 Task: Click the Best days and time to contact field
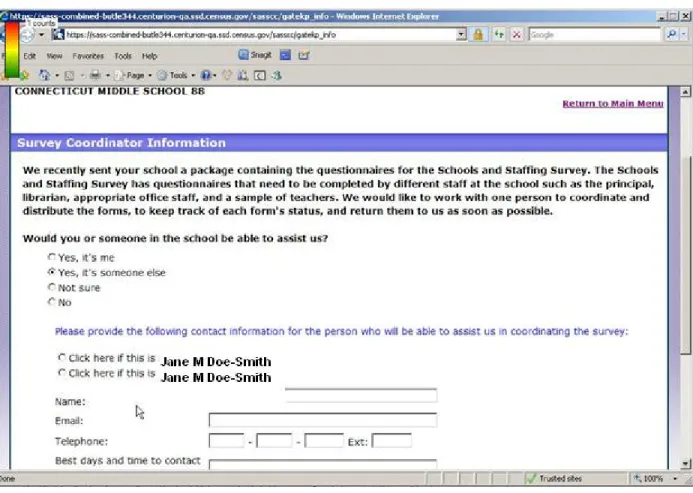323,464
